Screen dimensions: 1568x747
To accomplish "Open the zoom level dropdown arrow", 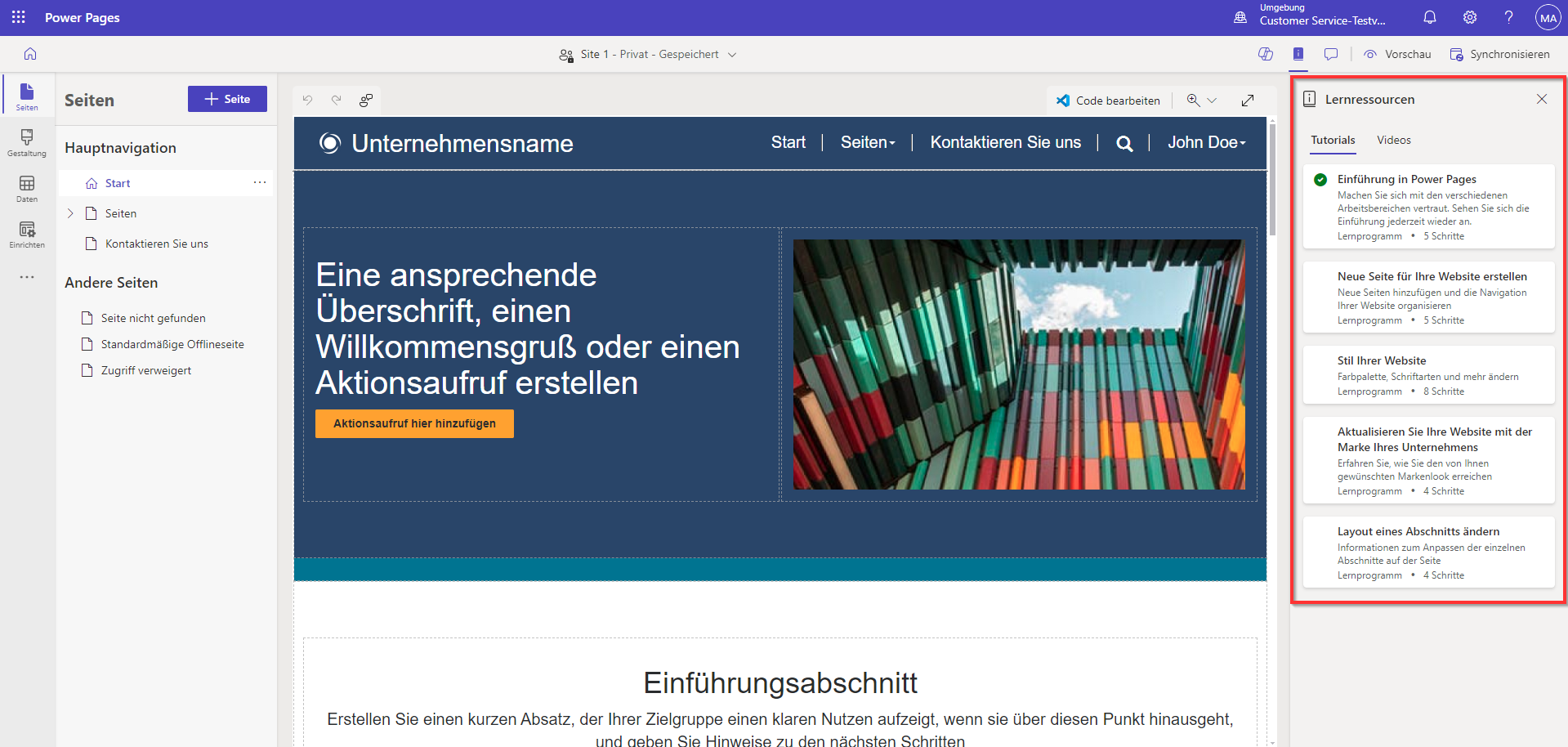I will click(1213, 101).
